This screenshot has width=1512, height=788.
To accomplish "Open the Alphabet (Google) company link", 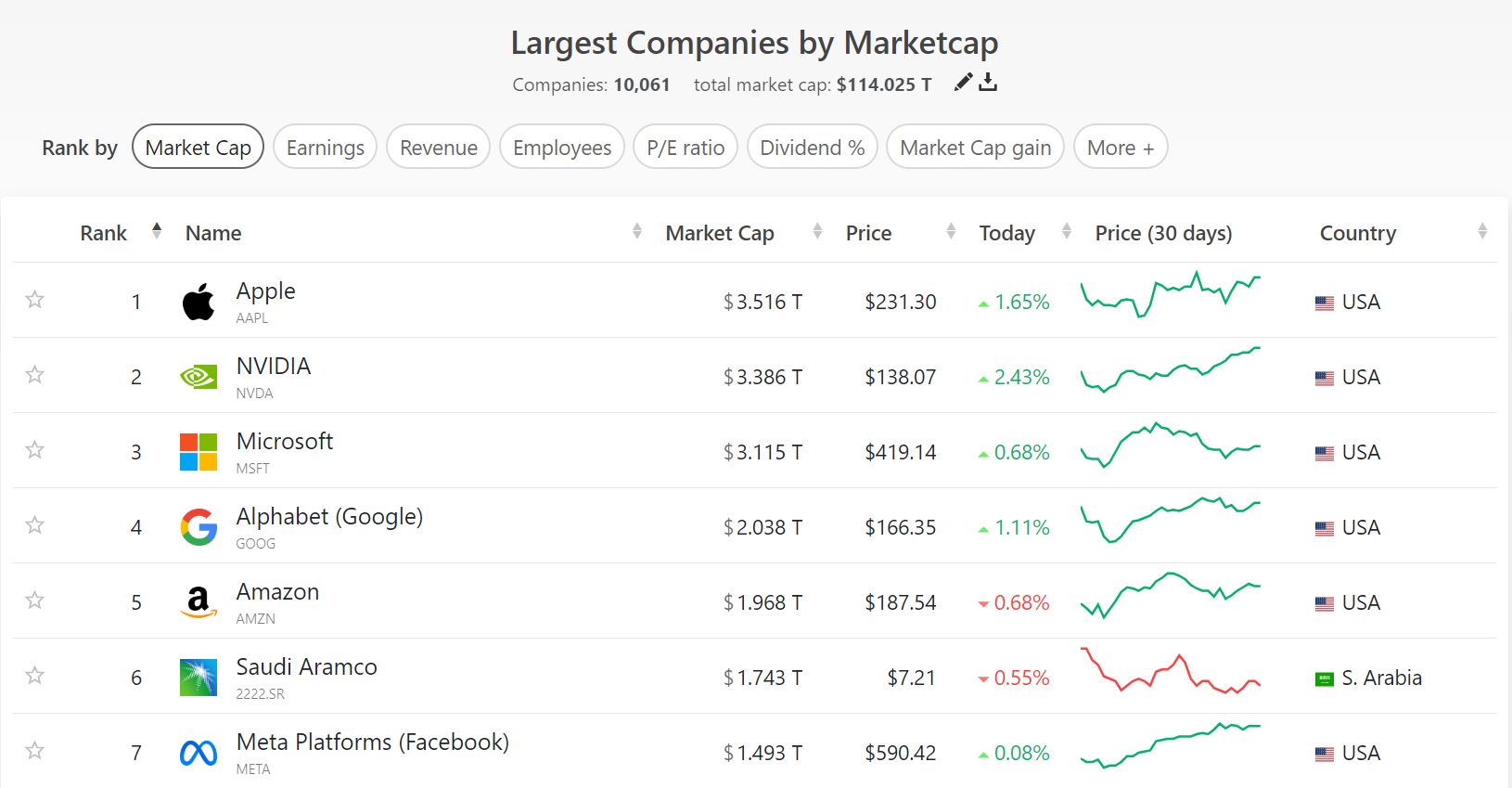I will (x=329, y=516).
